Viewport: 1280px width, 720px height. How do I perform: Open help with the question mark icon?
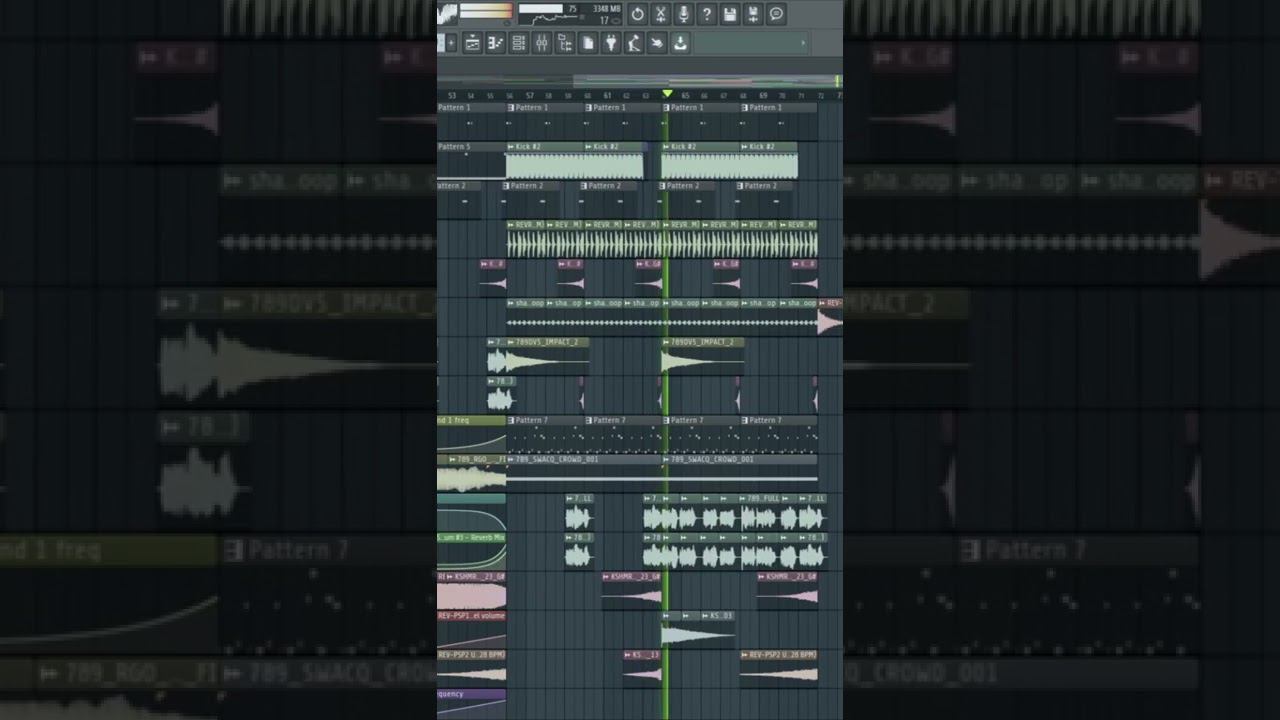tap(707, 14)
